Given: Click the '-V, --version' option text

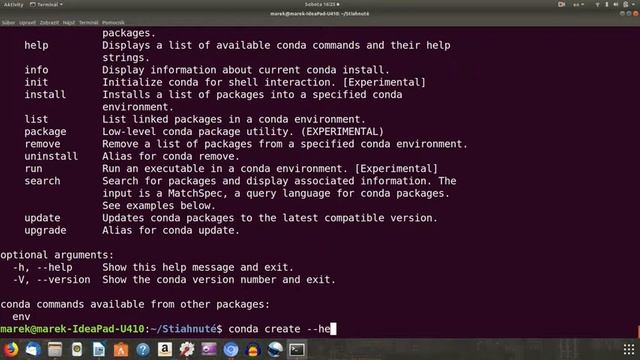Looking at the screenshot, I should point(51,280).
